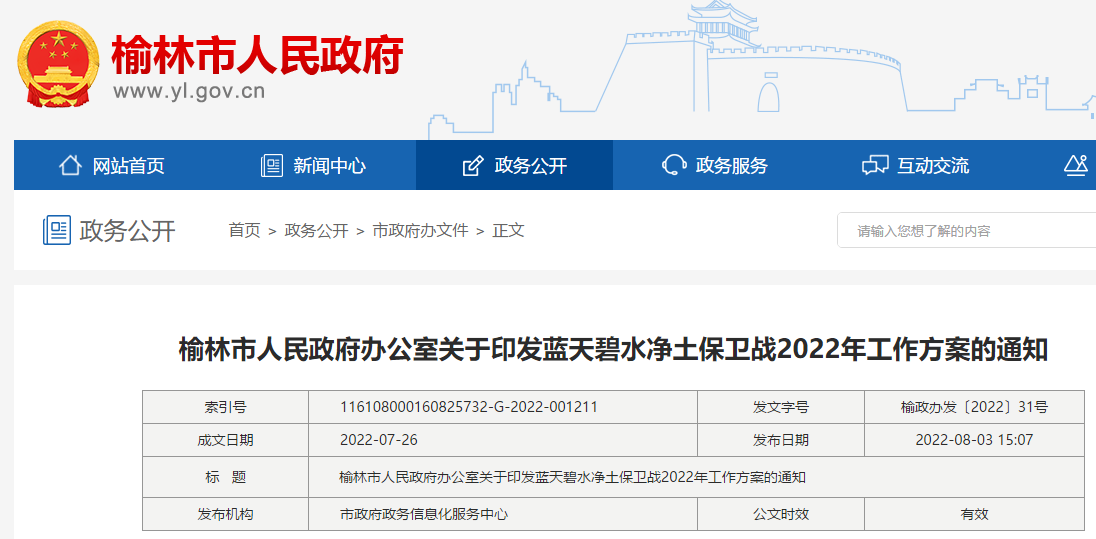Select index number 11610800016082573​2-G-2022-001211
The image size is (1096, 539).
[x=468, y=407]
